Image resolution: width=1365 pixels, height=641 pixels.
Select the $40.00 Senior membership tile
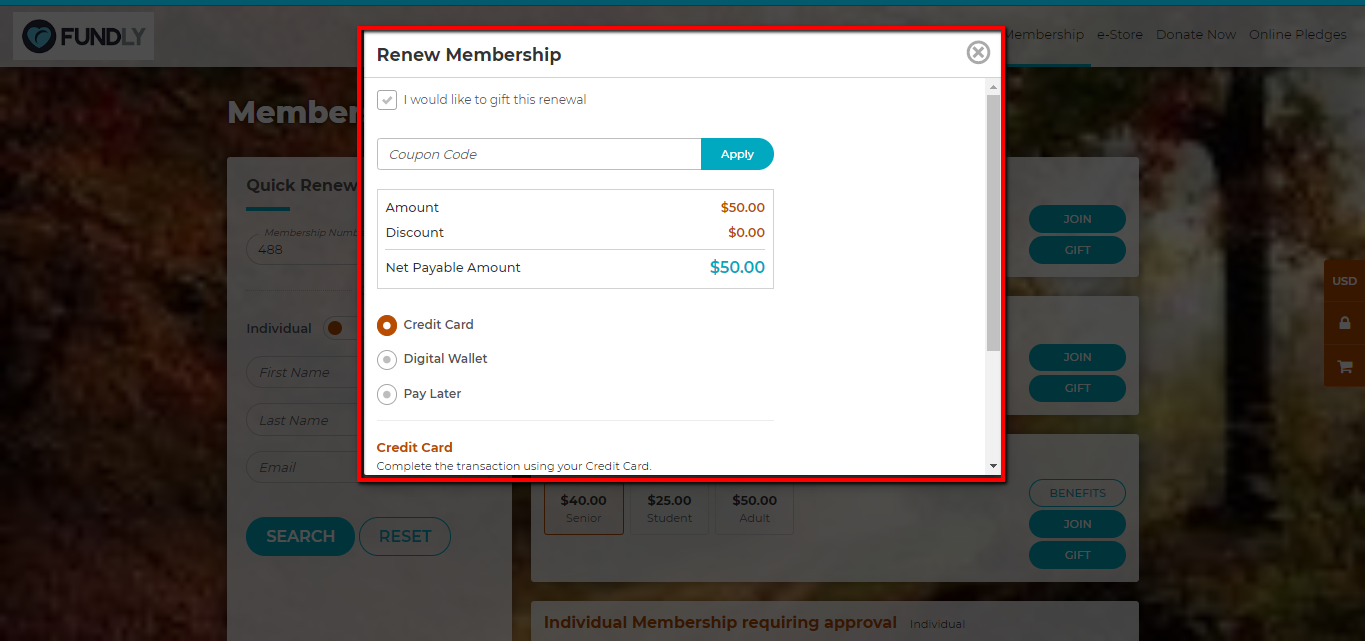click(583, 508)
